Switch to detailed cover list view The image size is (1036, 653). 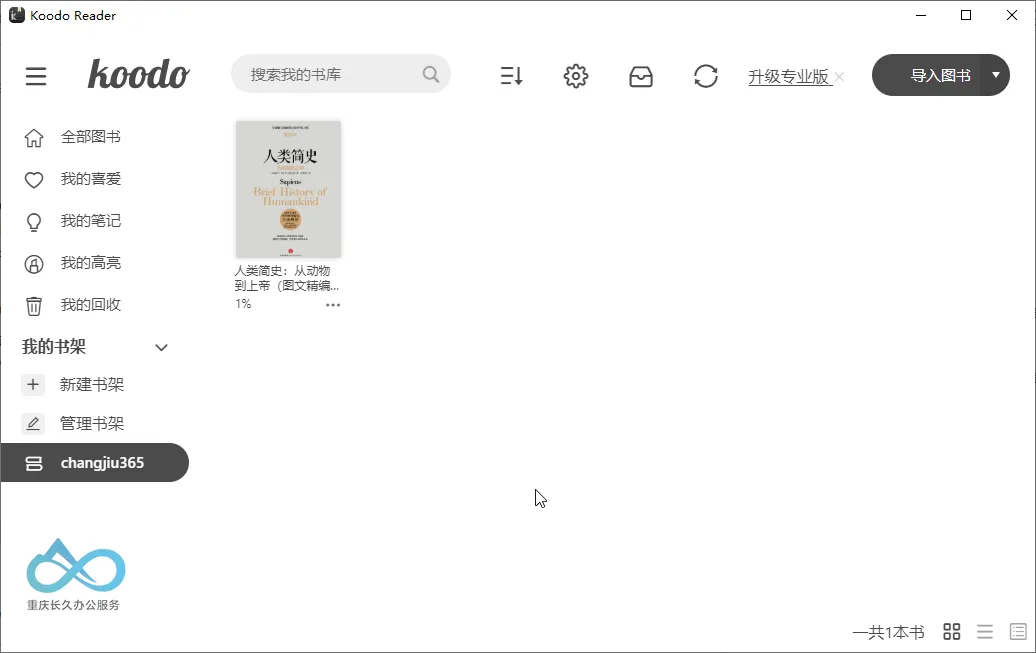[x=1018, y=632]
